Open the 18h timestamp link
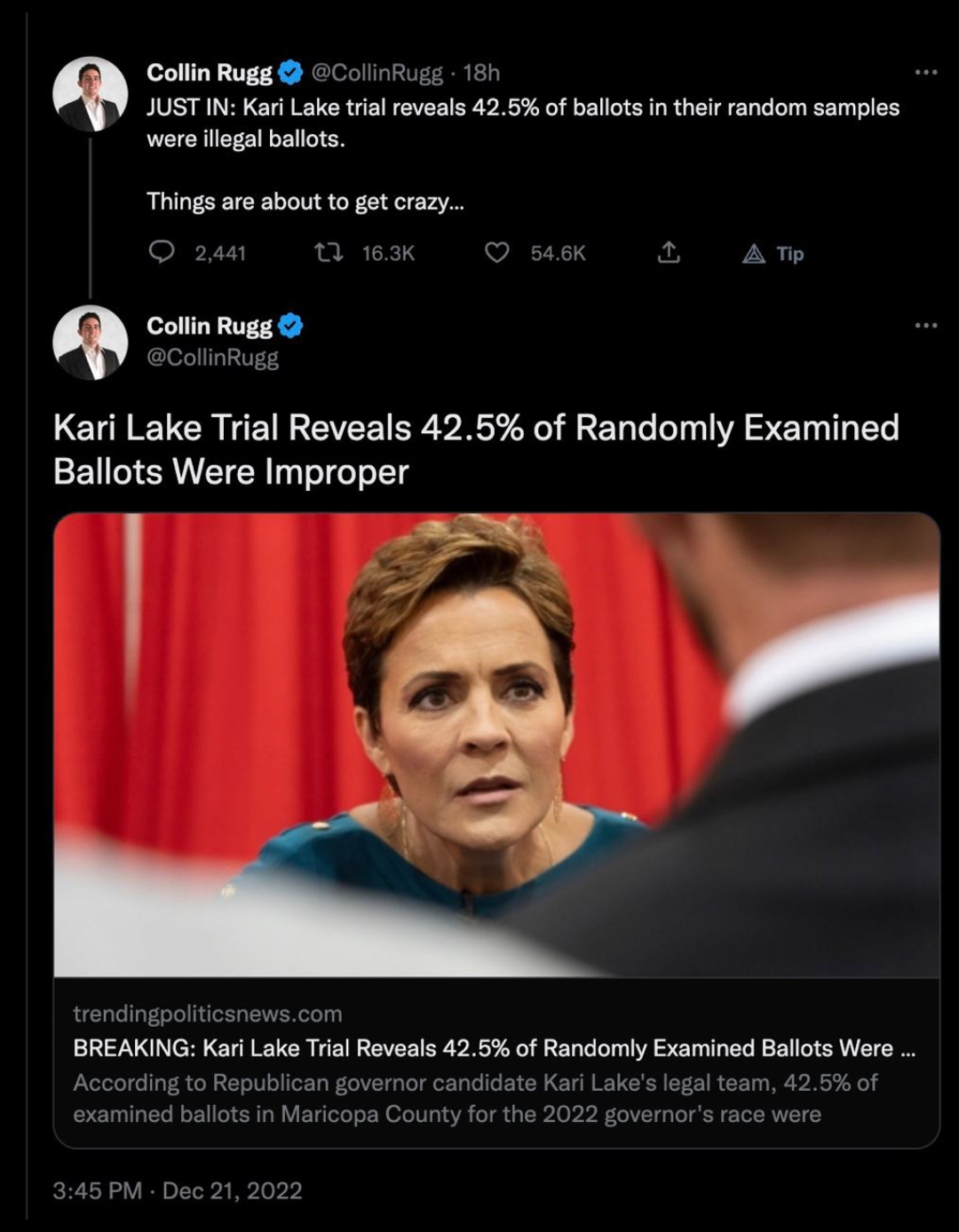Viewport: 959px width, 1232px height. [x=481, y=73]
